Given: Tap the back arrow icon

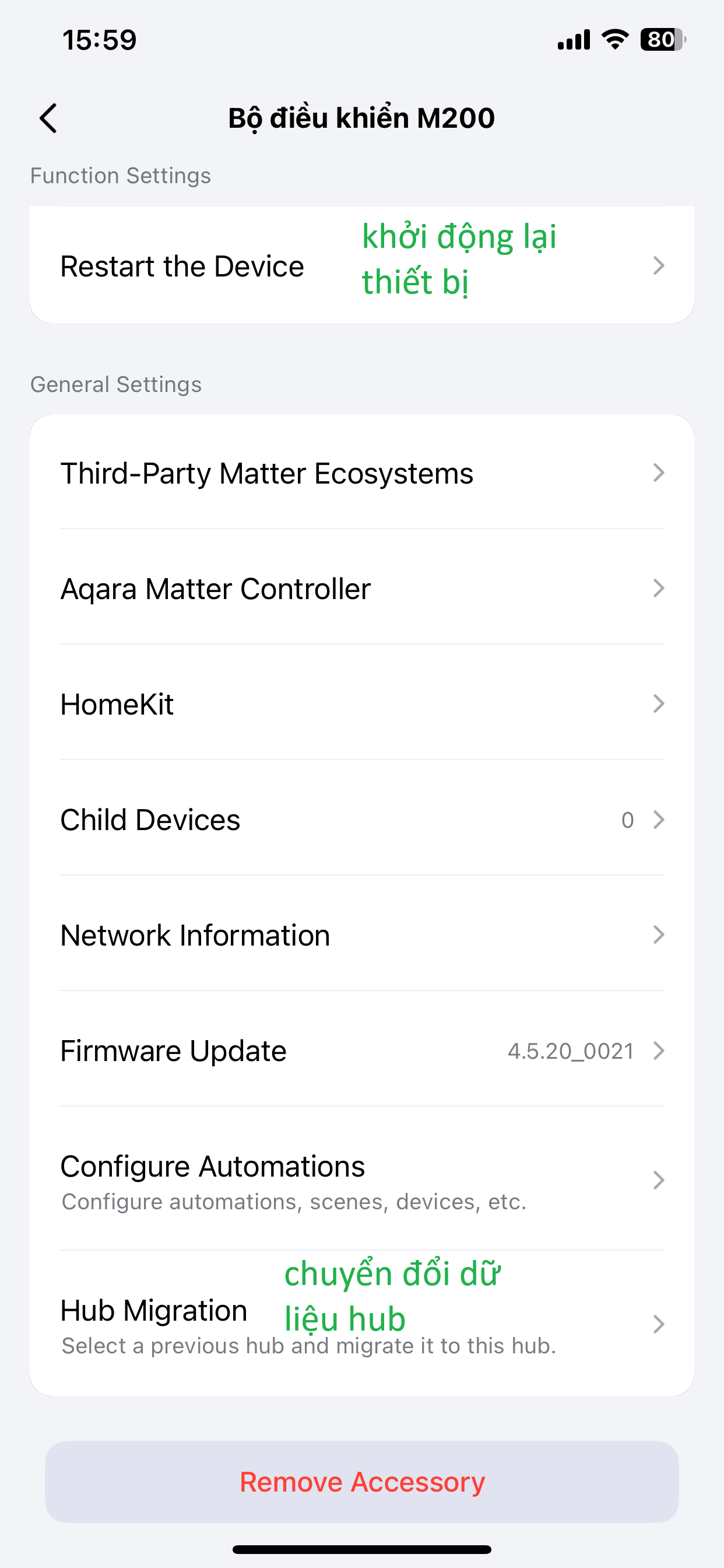Looking at the screenshot, I should 48,118.
